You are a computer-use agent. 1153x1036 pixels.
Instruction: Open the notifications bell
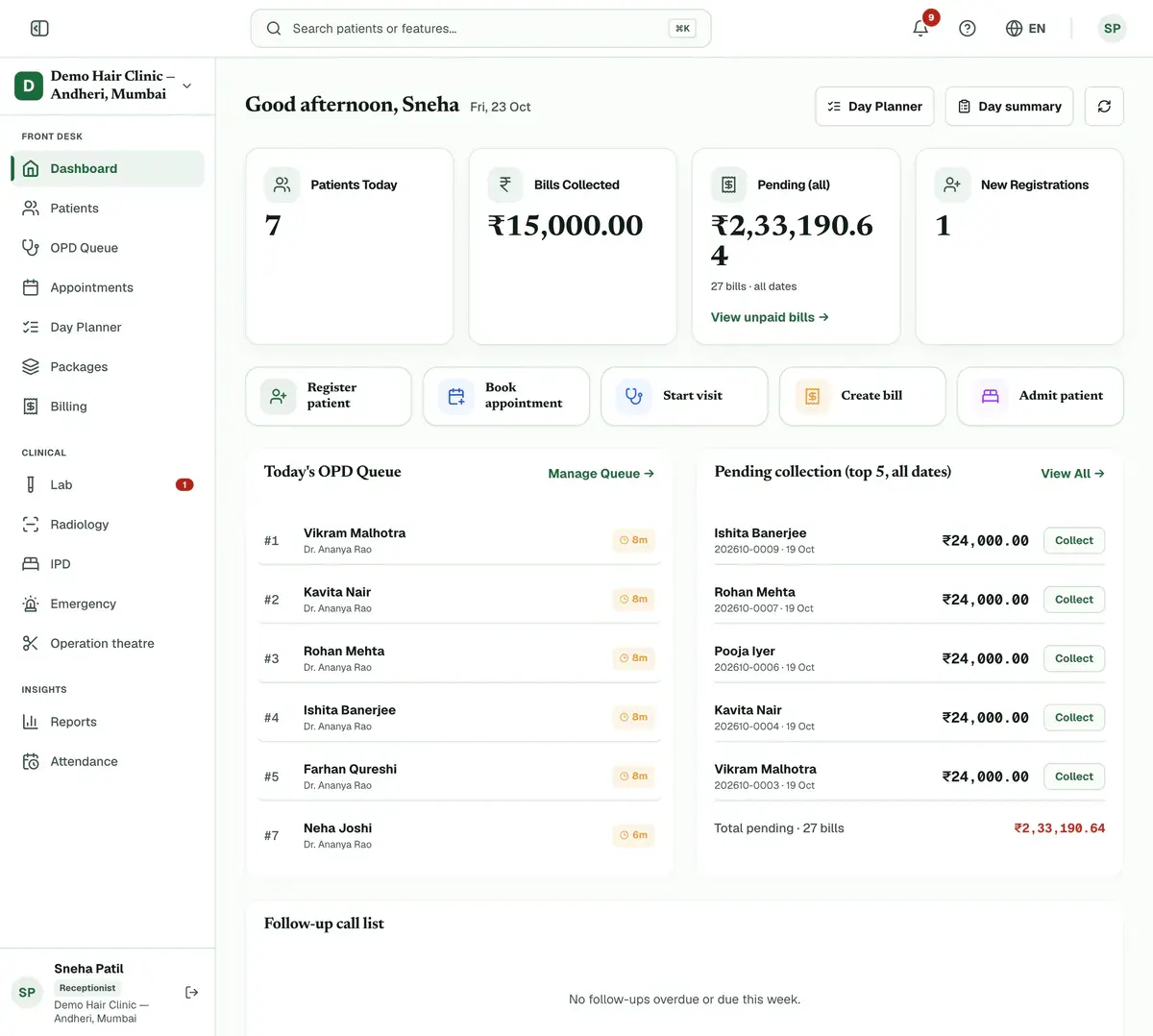(x=920, y=29)
